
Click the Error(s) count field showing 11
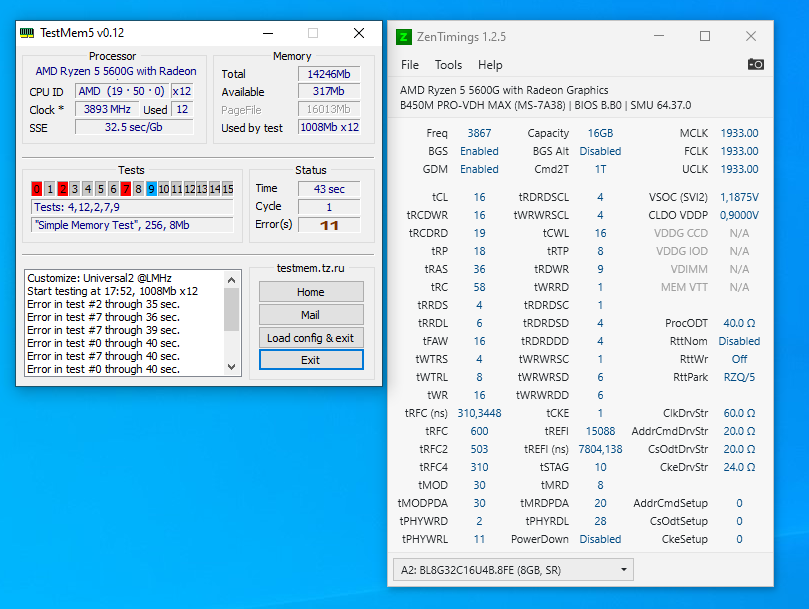coord(329,225)
